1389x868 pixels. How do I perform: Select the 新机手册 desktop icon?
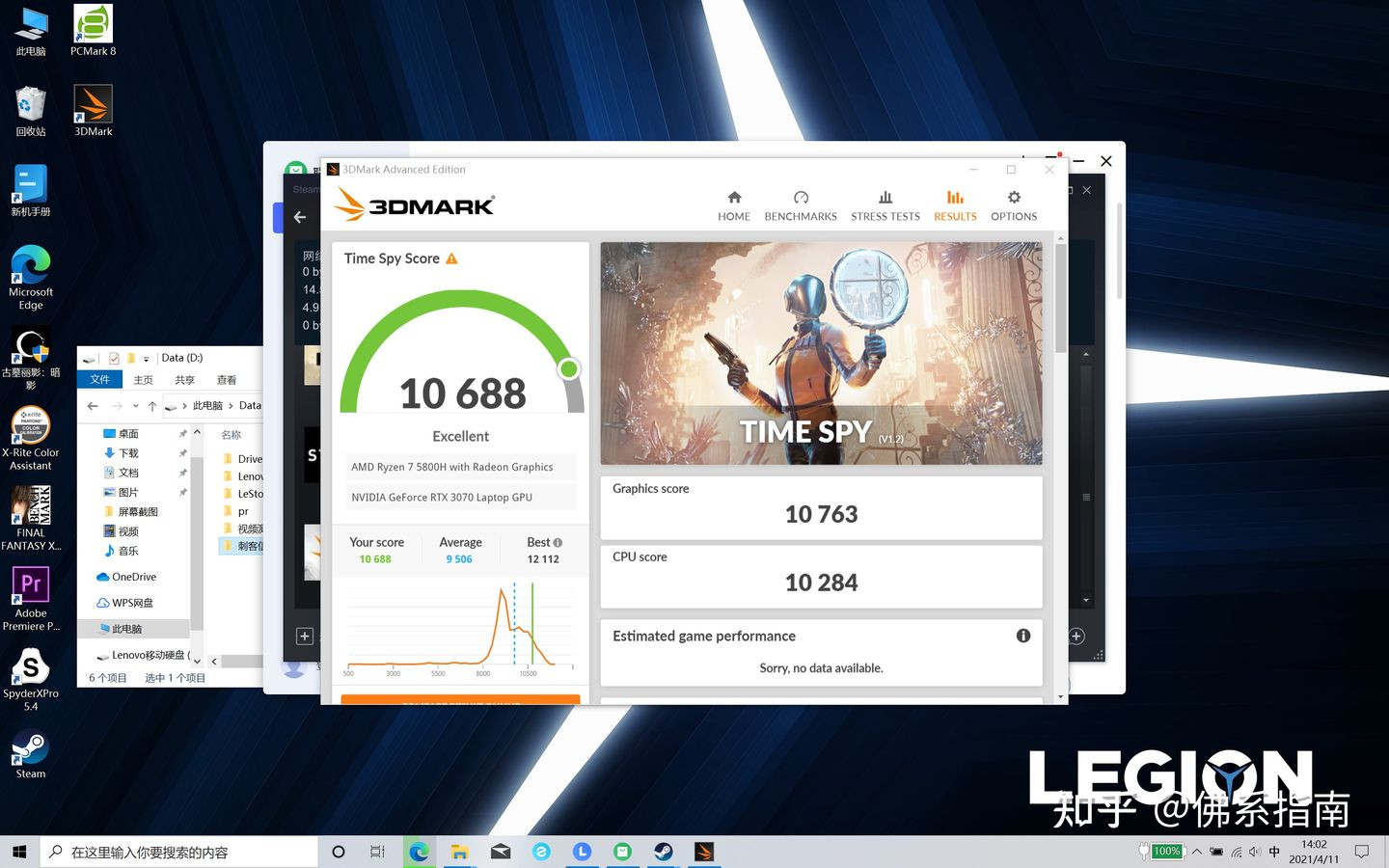tap(31, 191)
